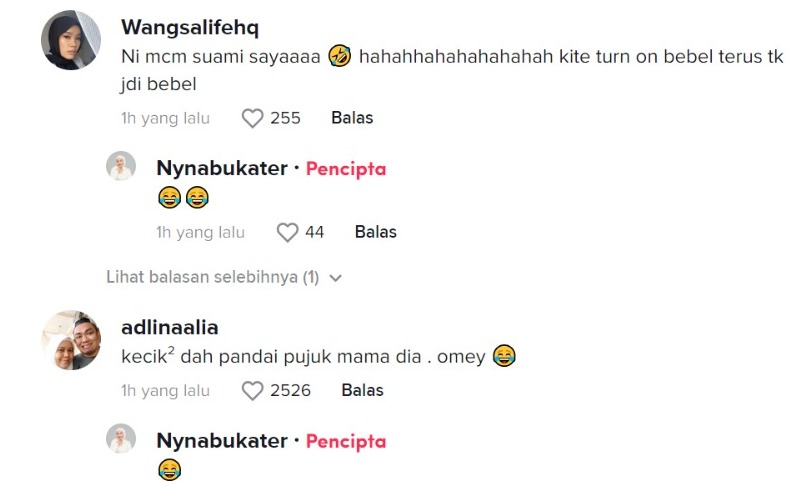Like Nynabukater's reply with 44 likes

tap(287, 233)
